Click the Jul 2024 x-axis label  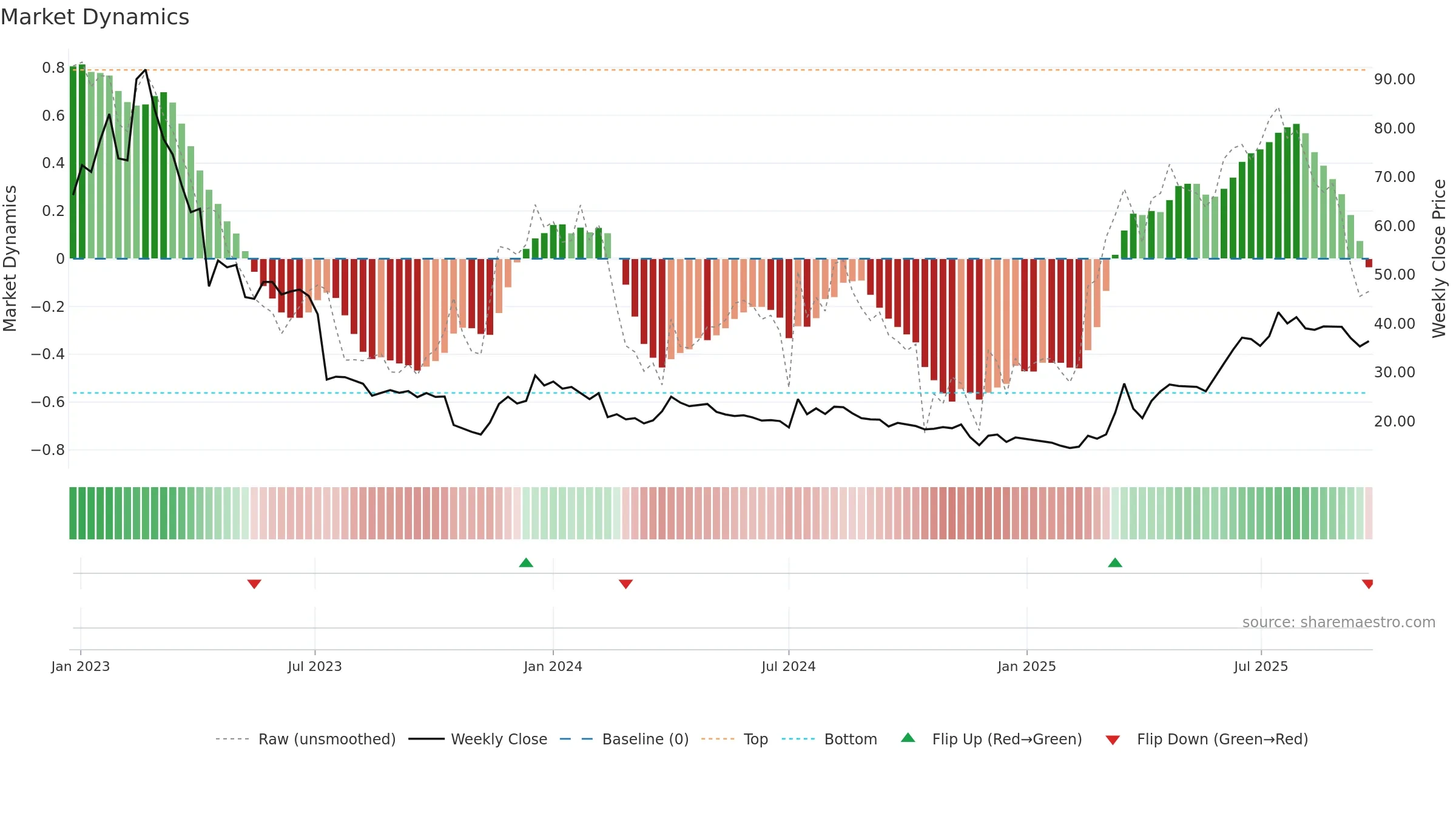[x=789, y=666]
